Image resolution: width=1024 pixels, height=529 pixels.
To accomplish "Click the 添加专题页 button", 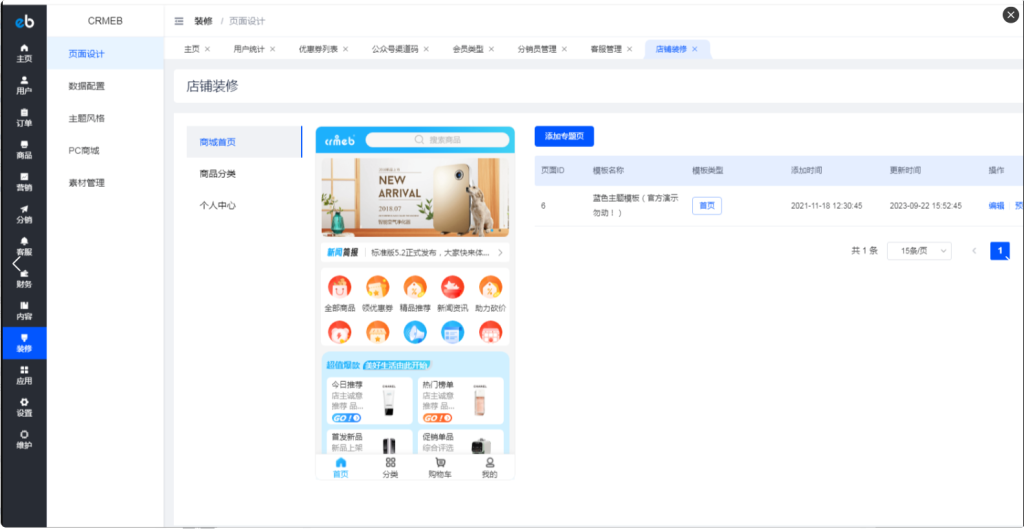I will (x=564, y=136).
